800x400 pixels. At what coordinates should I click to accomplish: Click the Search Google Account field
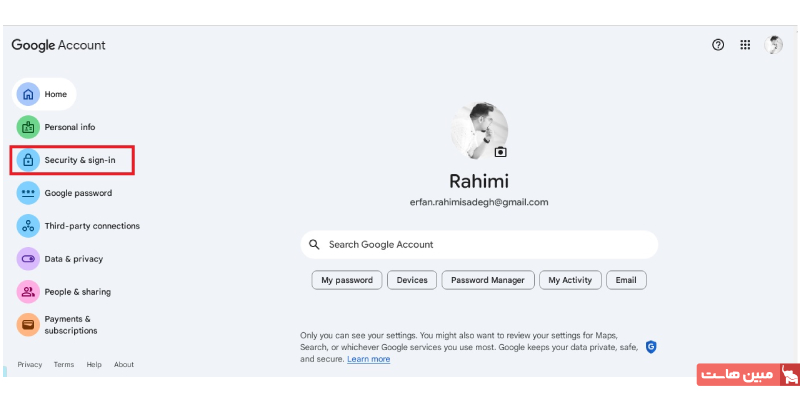pos(480,244)
